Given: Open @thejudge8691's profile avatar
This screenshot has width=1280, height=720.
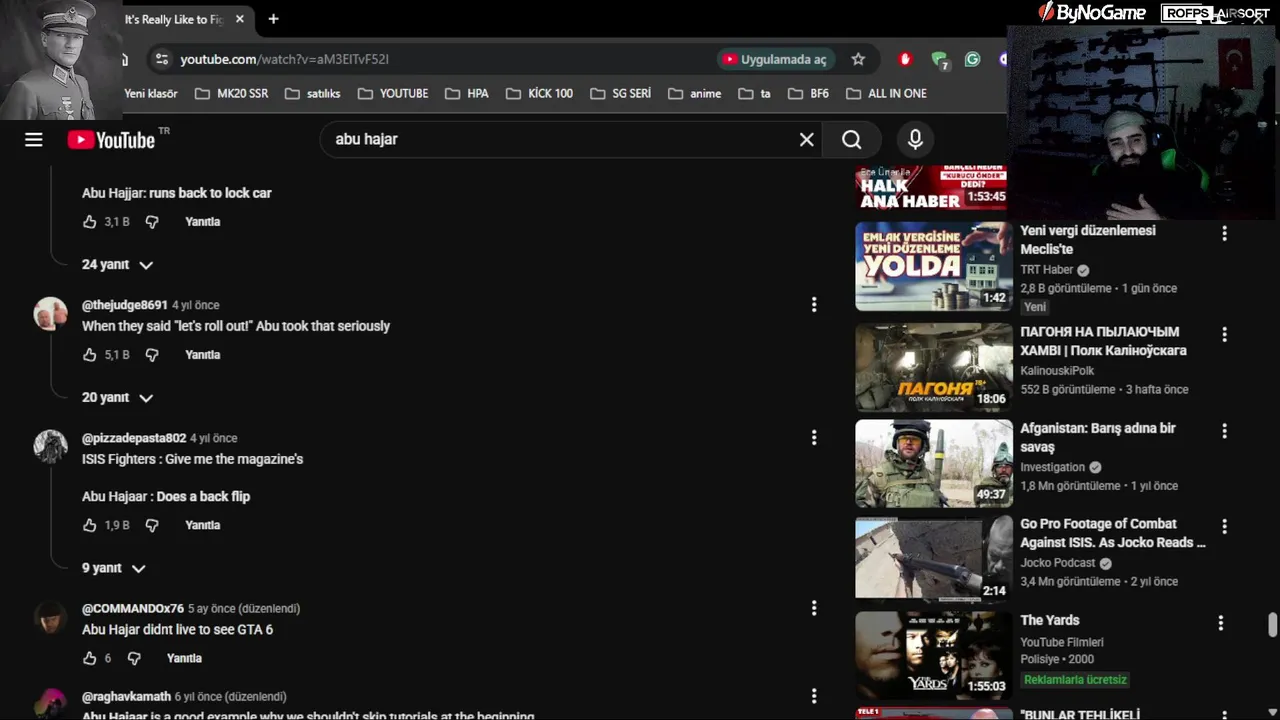Looking at the screenshot, I should tap(50, 313).
